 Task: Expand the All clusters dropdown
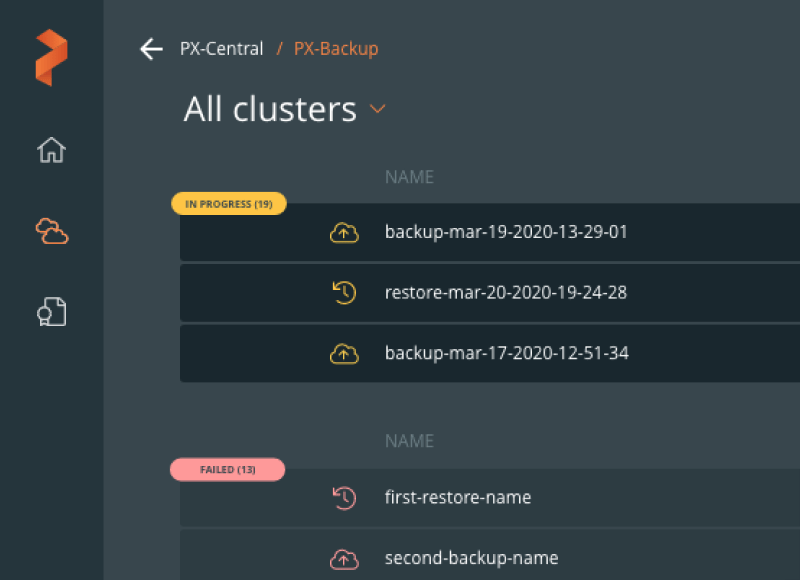[377, 110]
